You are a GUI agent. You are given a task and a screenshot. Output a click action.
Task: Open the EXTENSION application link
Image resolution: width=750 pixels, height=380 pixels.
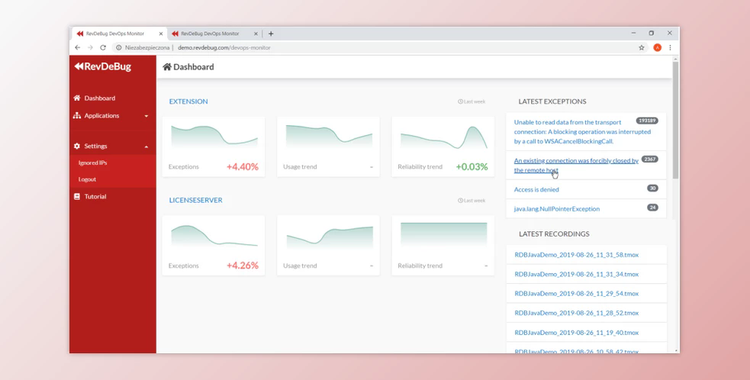point(188,101)
